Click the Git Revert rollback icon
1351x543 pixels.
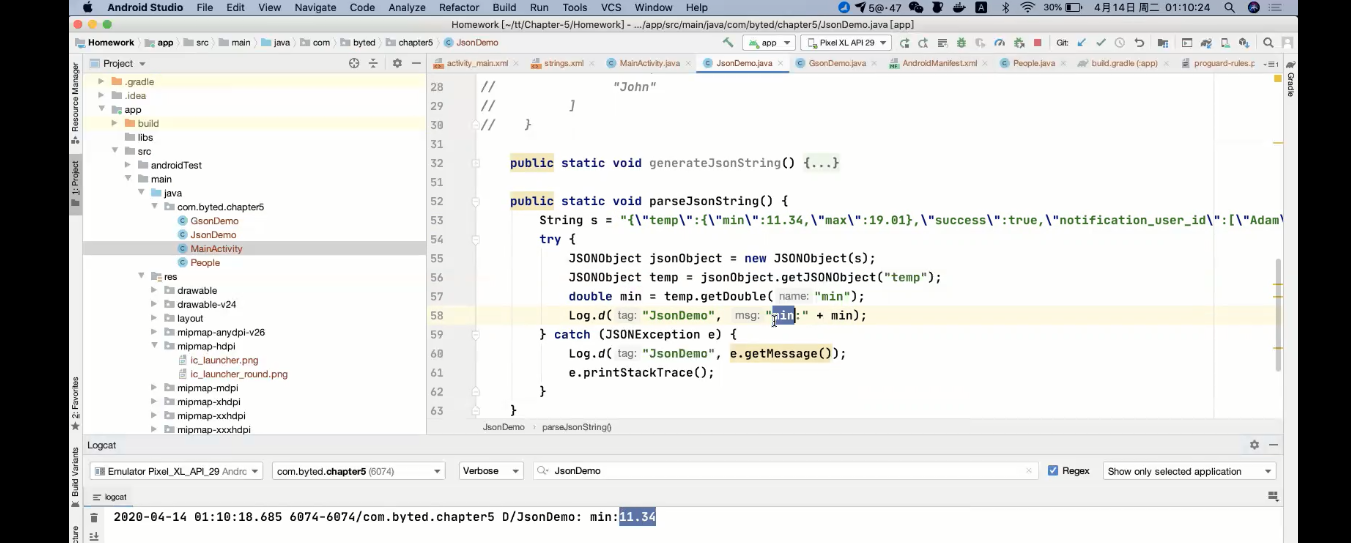point(1139,43)
